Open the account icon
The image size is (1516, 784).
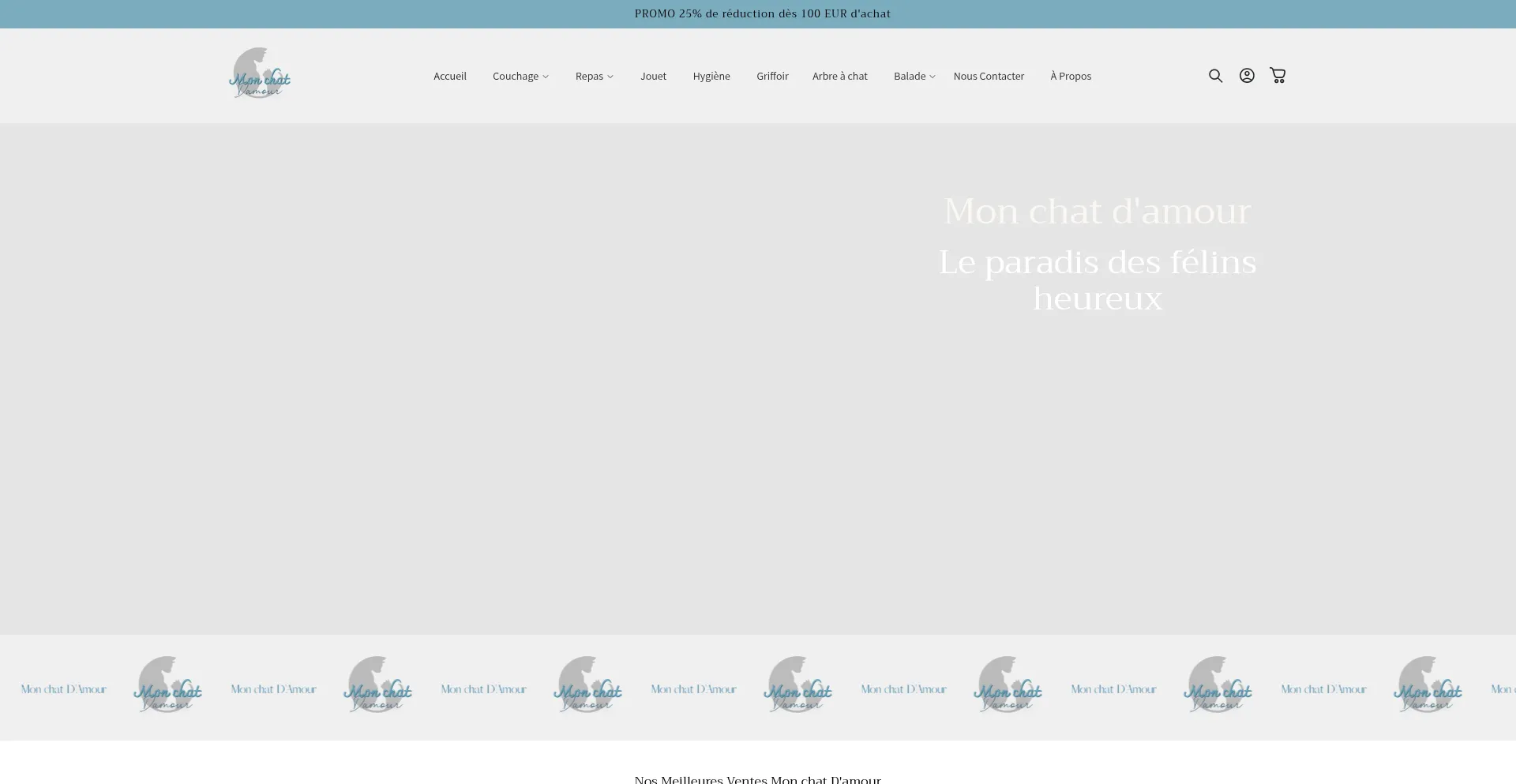[1247, 75]
